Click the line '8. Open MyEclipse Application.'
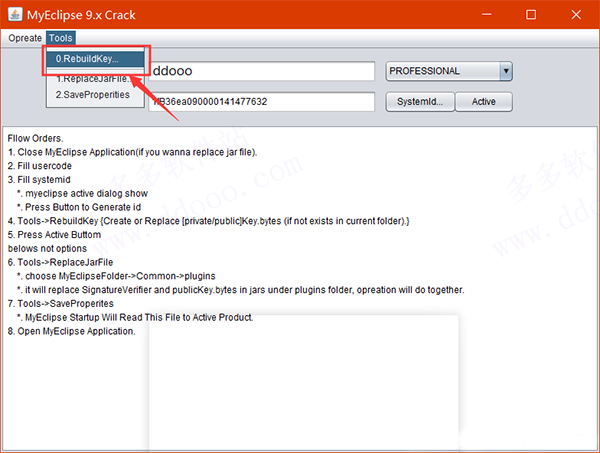 72,331
